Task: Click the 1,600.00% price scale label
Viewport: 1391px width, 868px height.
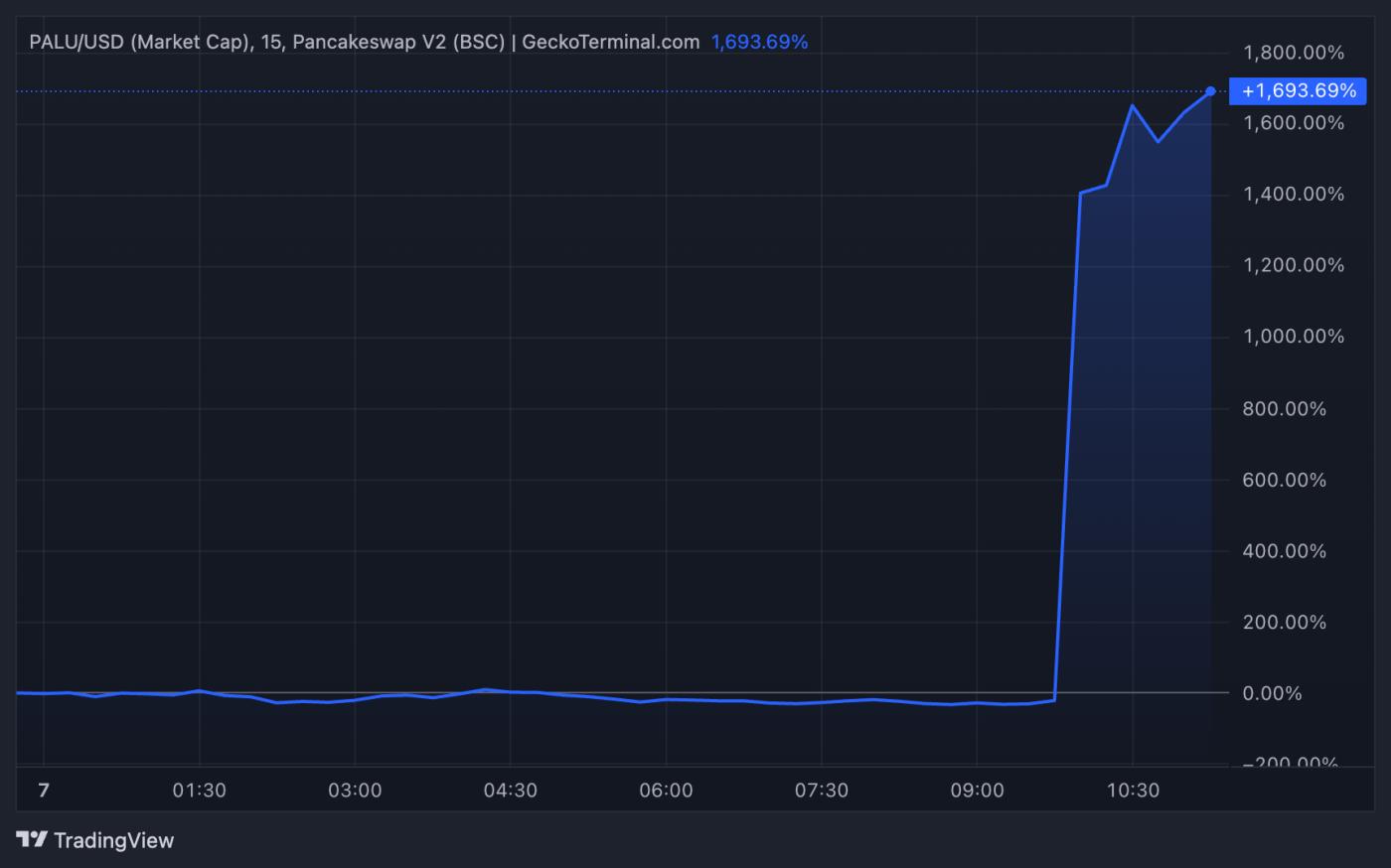Action: tap(1294, 123)
